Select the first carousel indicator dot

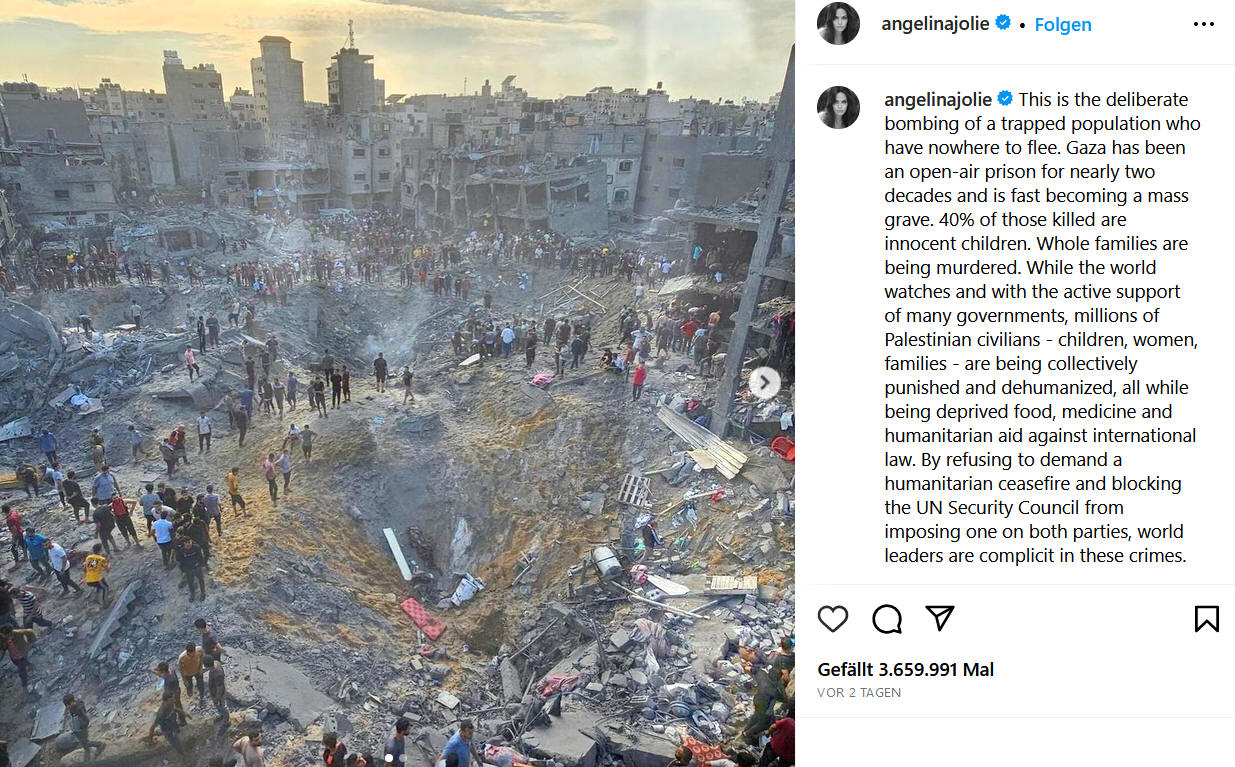389,758
